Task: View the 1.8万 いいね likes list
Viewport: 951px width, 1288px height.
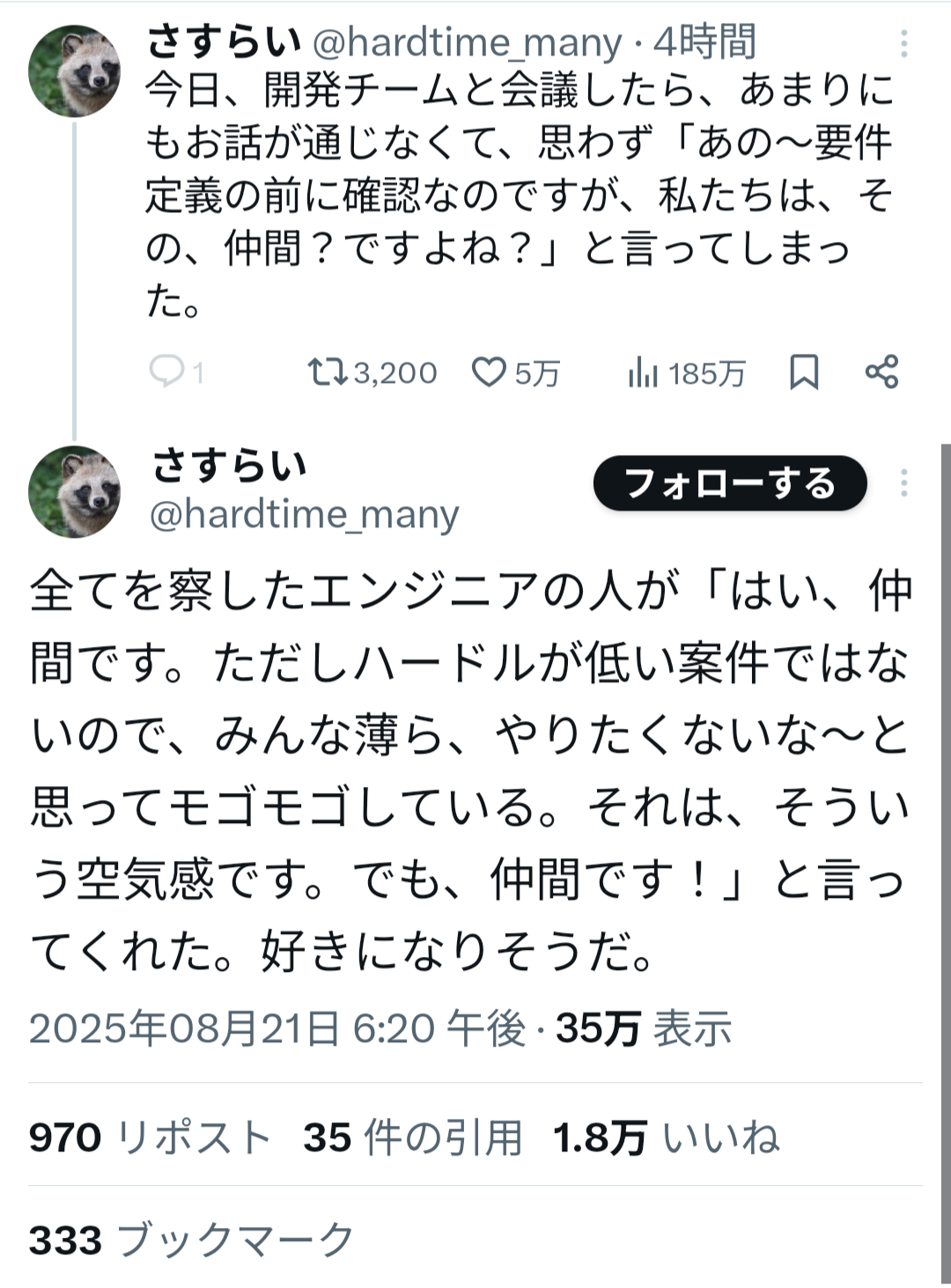Action: 667,1137
